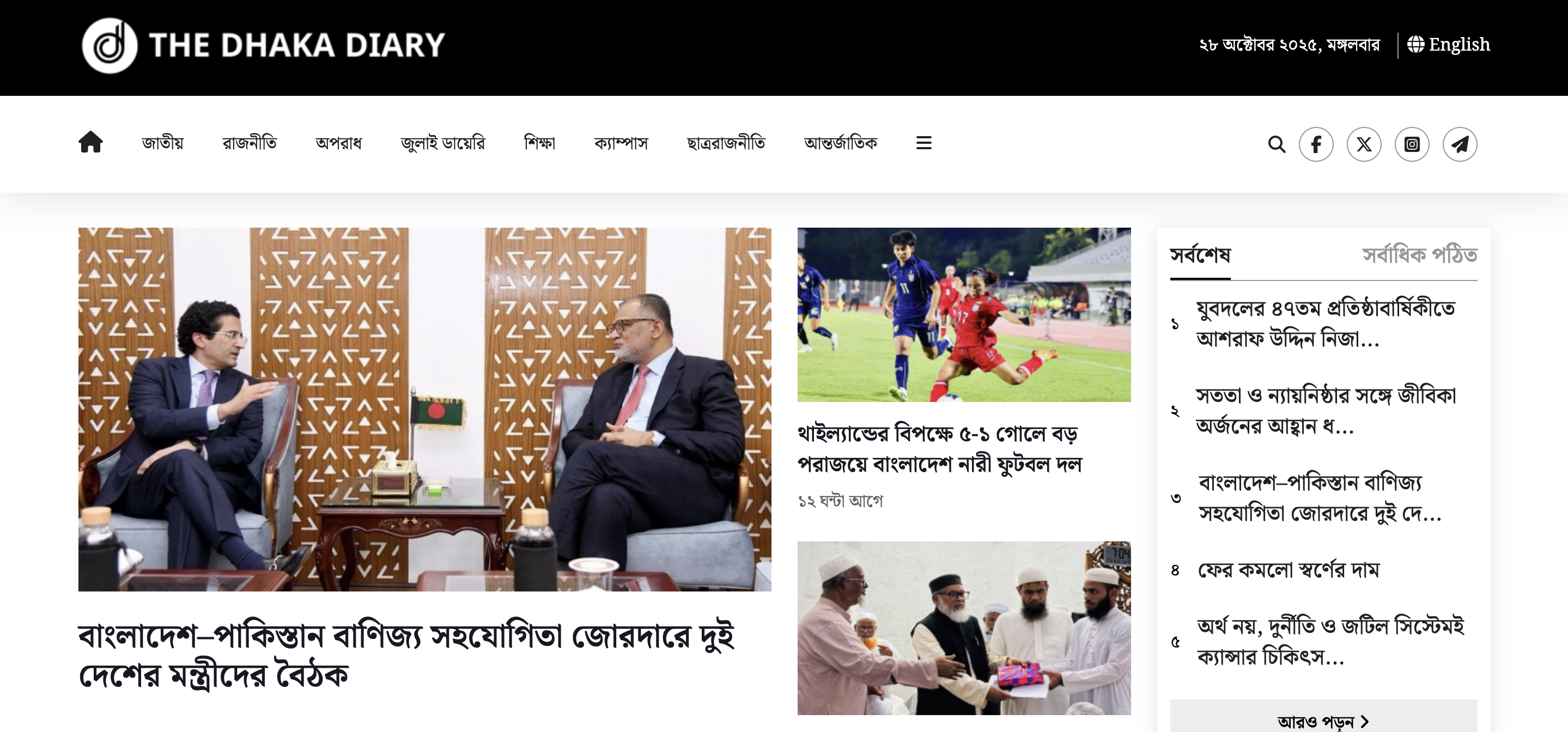
Task: Open the জুলাই ডায়েরি menu item
Action: (x=442, y=143)
